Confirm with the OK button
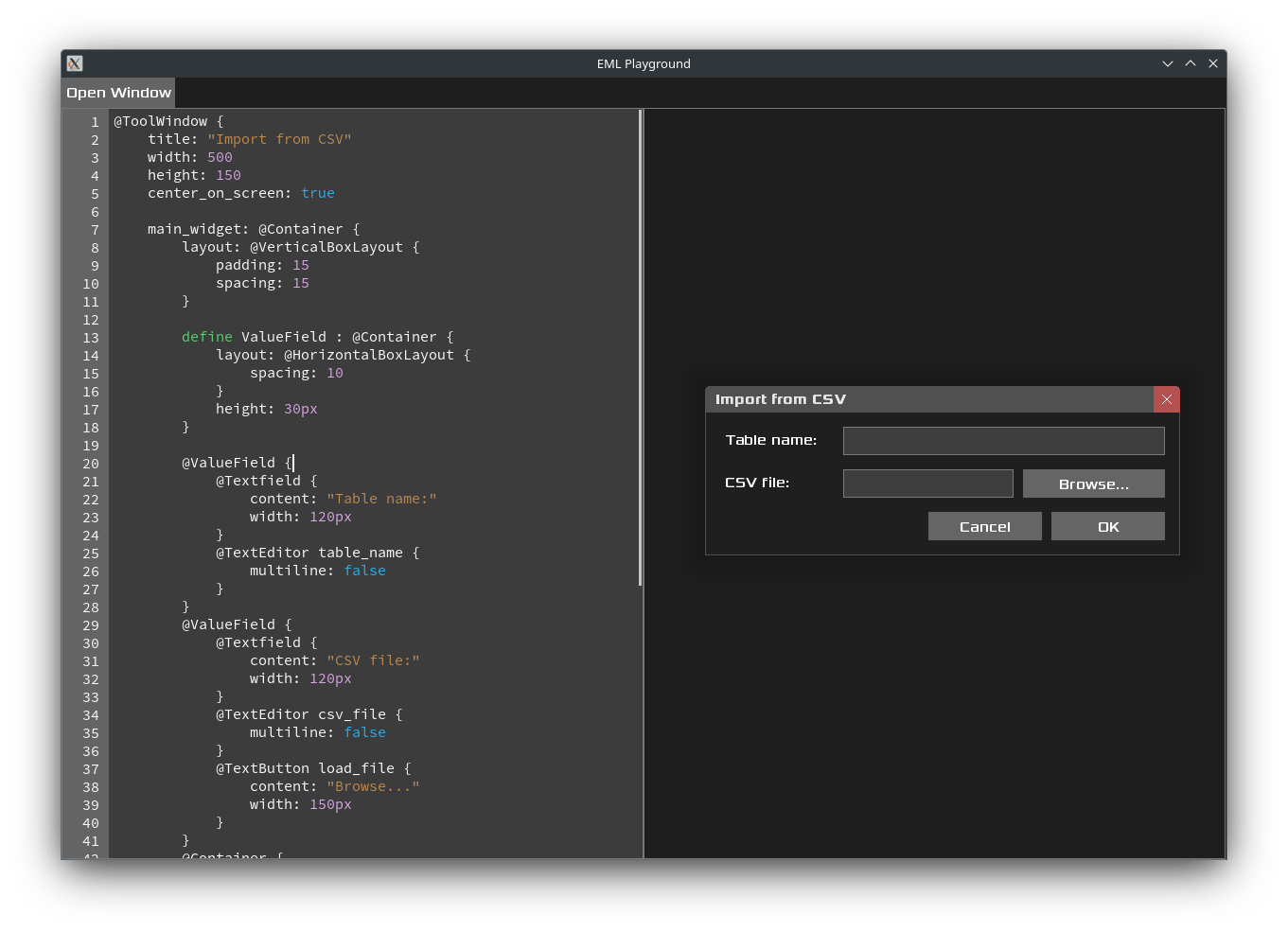 point(1107,526)
